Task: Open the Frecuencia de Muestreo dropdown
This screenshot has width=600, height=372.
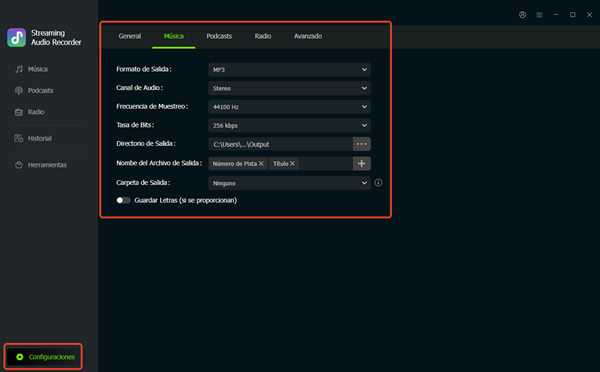Action: click(289, 107)
